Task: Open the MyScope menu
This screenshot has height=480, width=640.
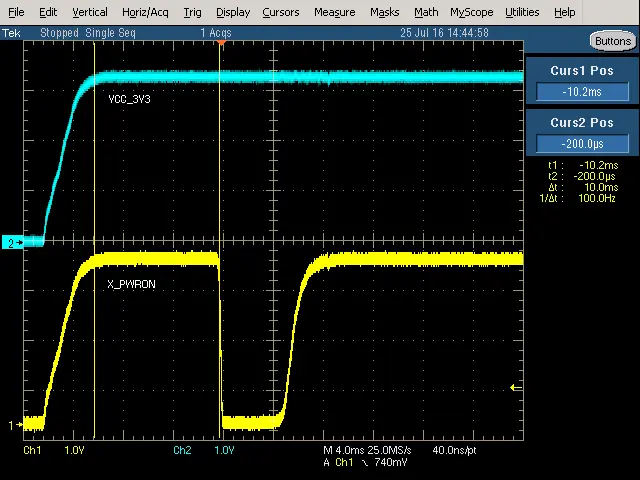Action: [x=472, y=12]
